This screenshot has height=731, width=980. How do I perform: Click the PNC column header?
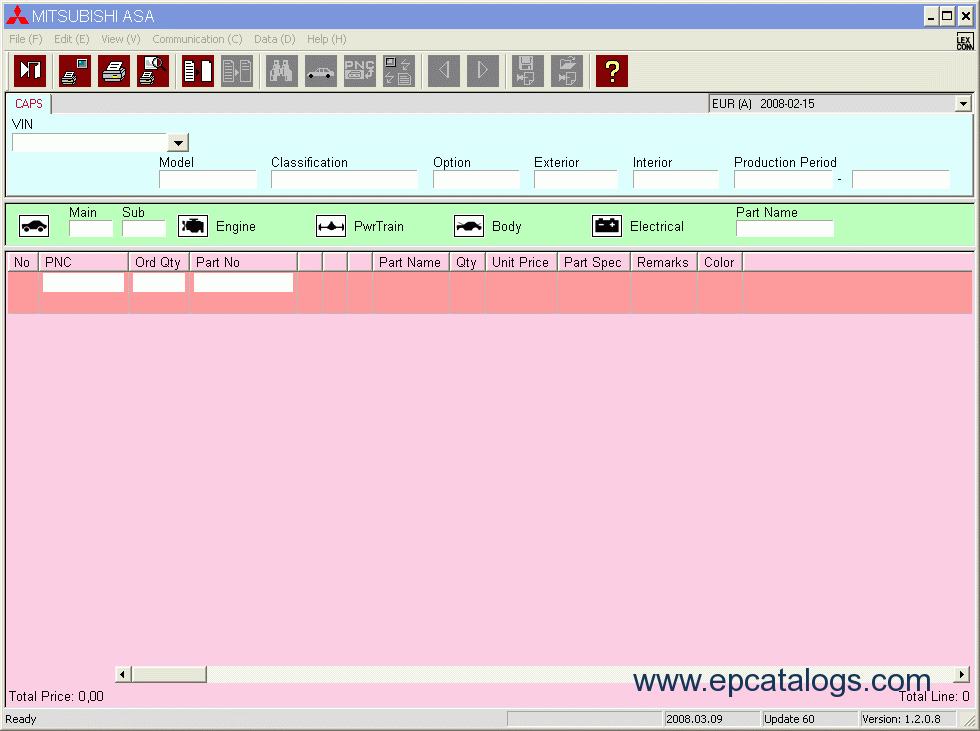[x=84, y=262]
